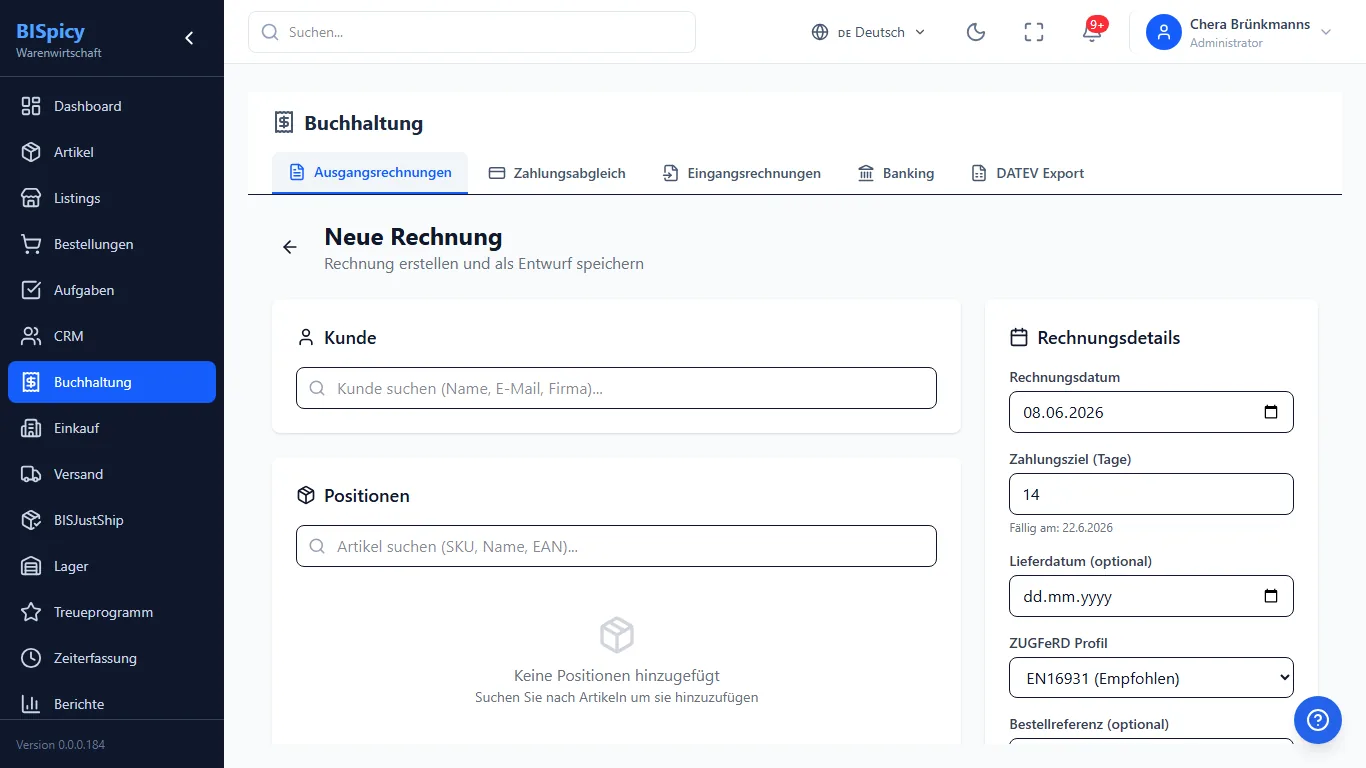Viewport: 1366px width, 768px height.
Task: Open Lager in the sidebar
Action: point(112,566)
